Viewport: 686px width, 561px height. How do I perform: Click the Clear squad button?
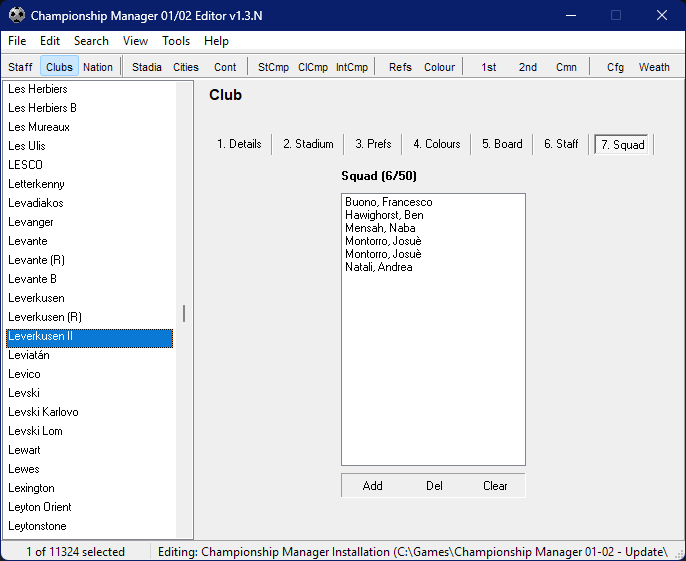[495, 486]
